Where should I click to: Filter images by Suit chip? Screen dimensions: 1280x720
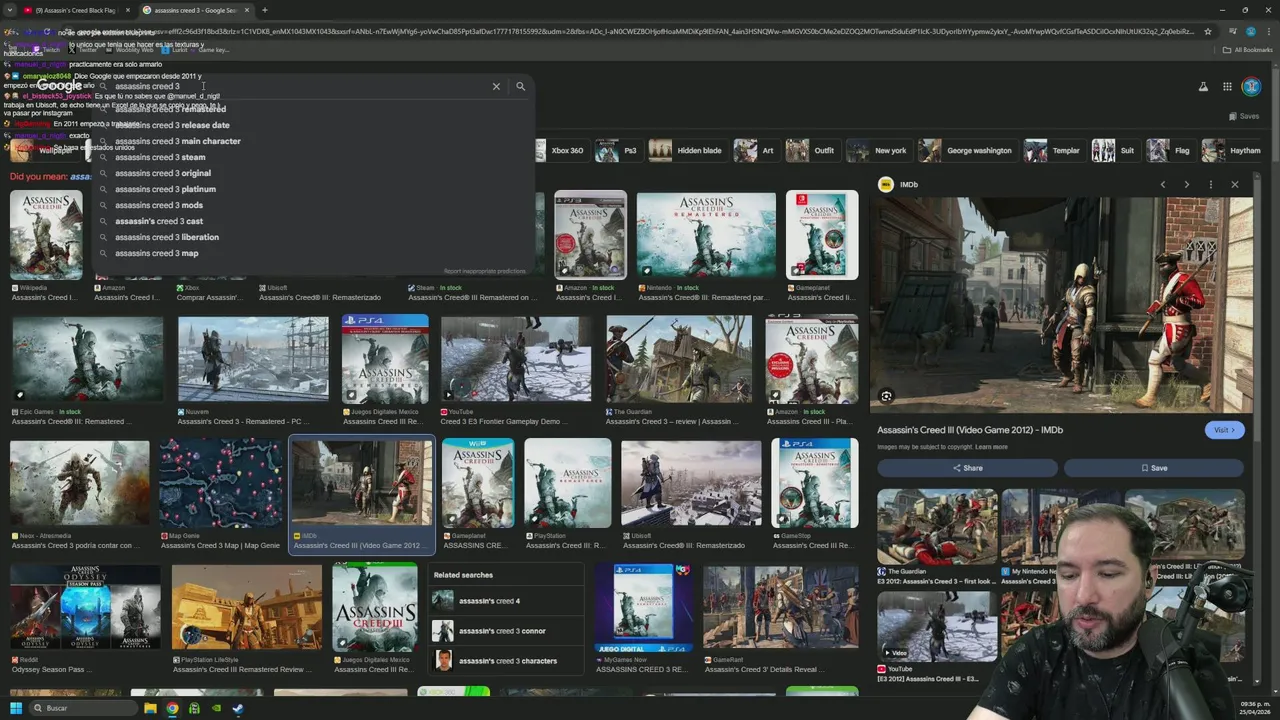tap(1115, 151)
